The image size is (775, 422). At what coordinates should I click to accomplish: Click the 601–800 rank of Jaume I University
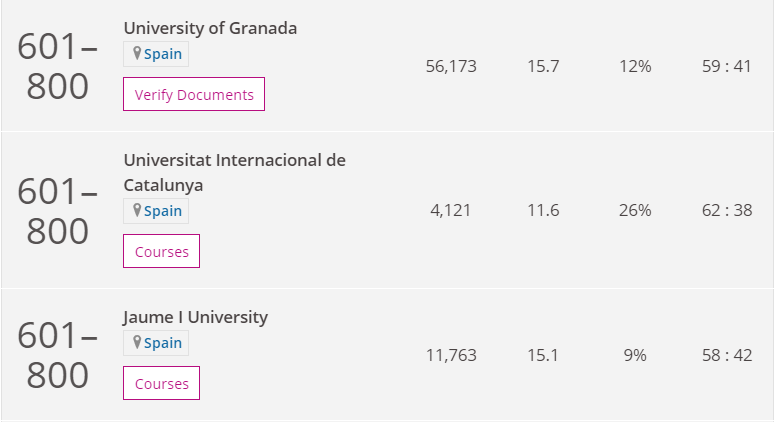(57, 355)
